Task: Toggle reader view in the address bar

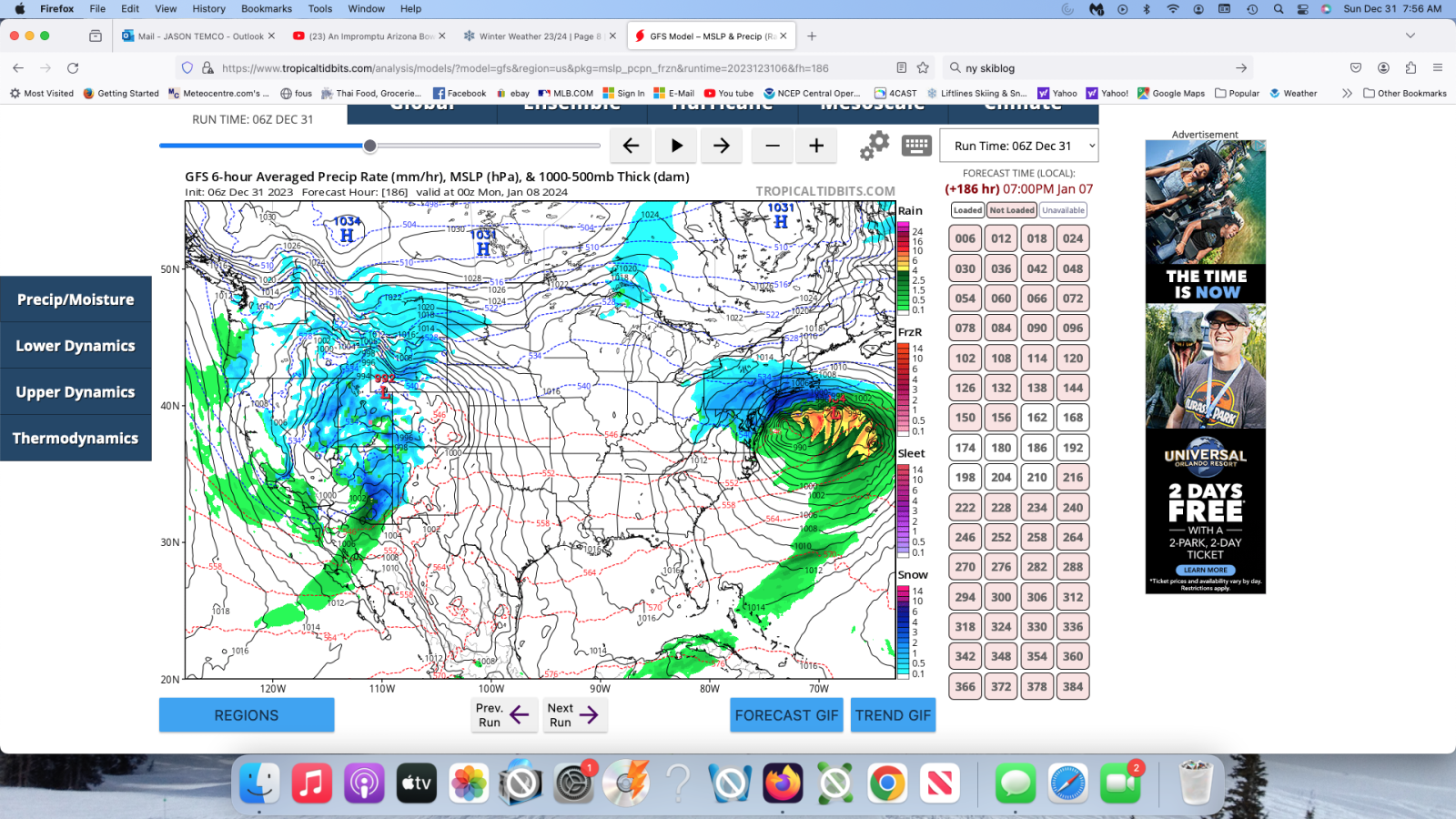Action: tap(900, 67)
